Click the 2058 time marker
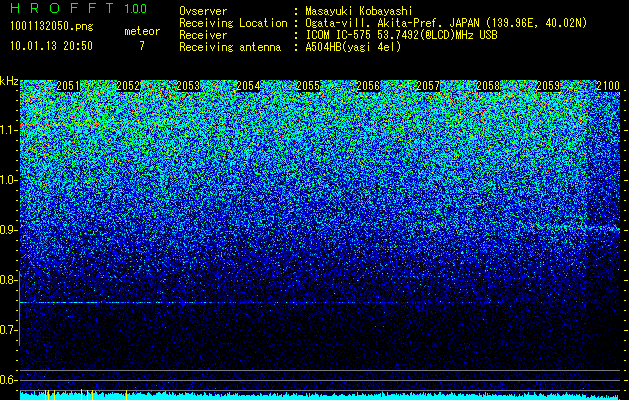This screenshot has width=629, height=400. pyautogui.click(x=488, y=86)
